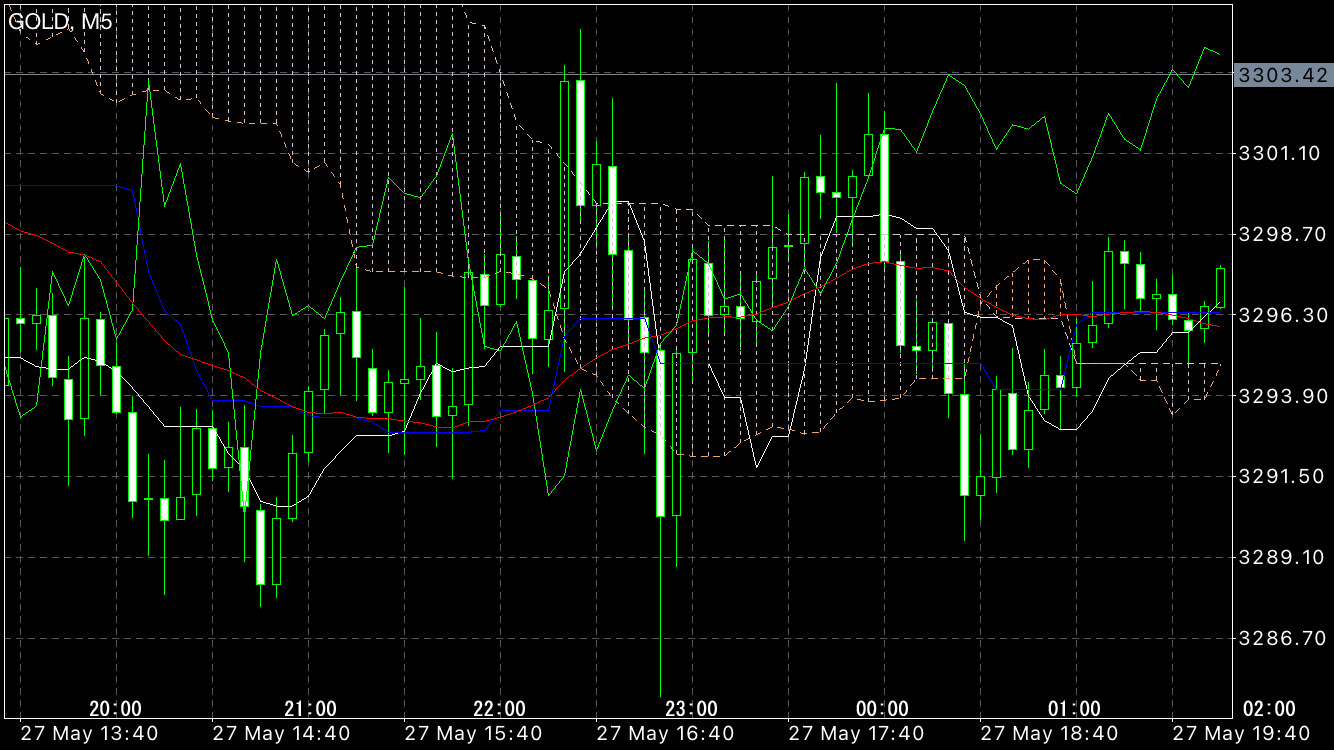
Task: Click the 27 May 14:40 date label
Action: coord(281,734)
